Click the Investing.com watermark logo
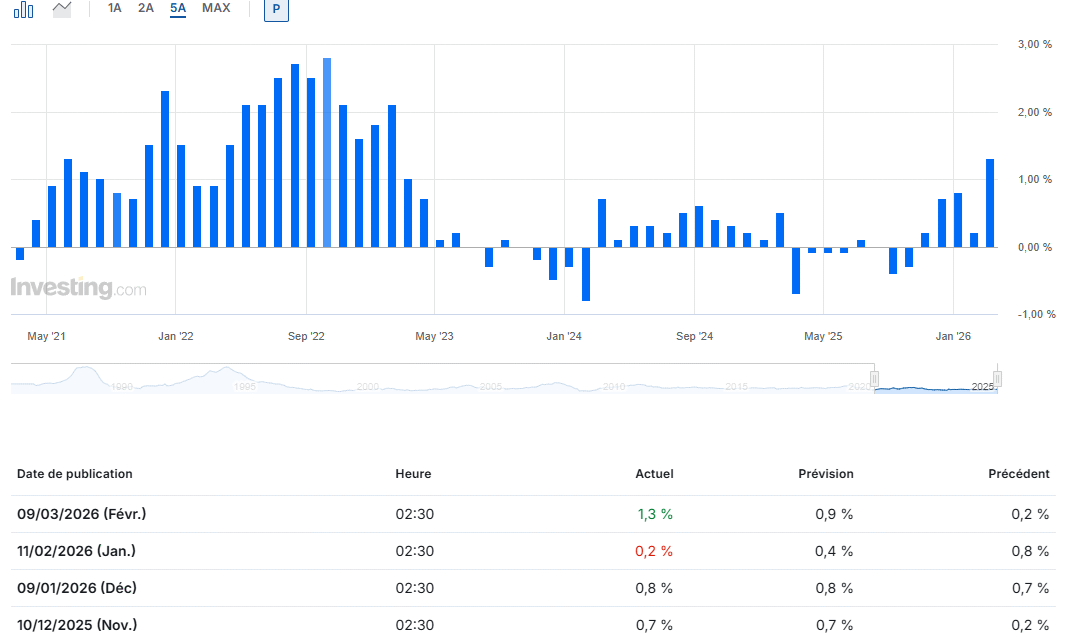 [x=78, y=288]
